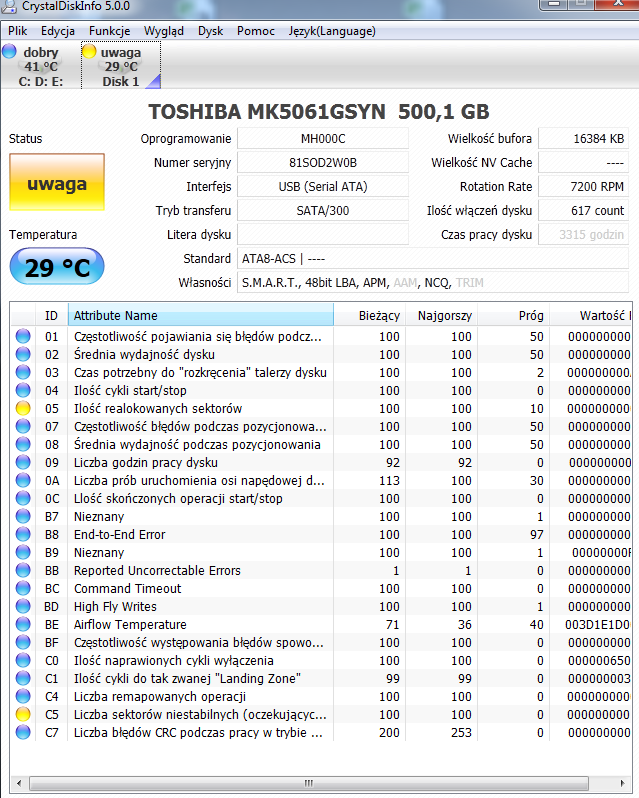Viewport: 639px width, 798px height.
Task: Click blue icon of Reported Uncorrectable Errors
Action: [x=23, y=570]
